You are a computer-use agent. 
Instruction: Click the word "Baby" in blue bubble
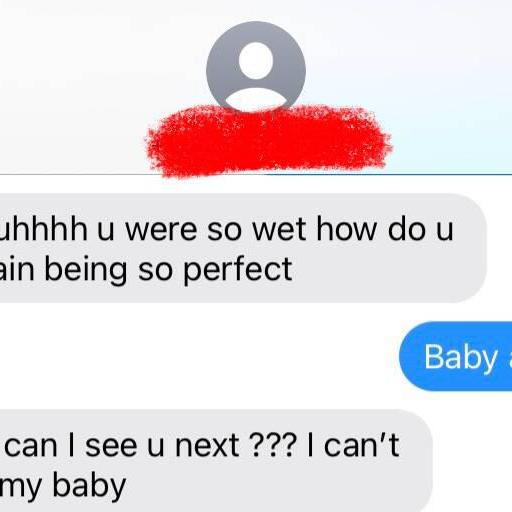[x=461, y=358]
